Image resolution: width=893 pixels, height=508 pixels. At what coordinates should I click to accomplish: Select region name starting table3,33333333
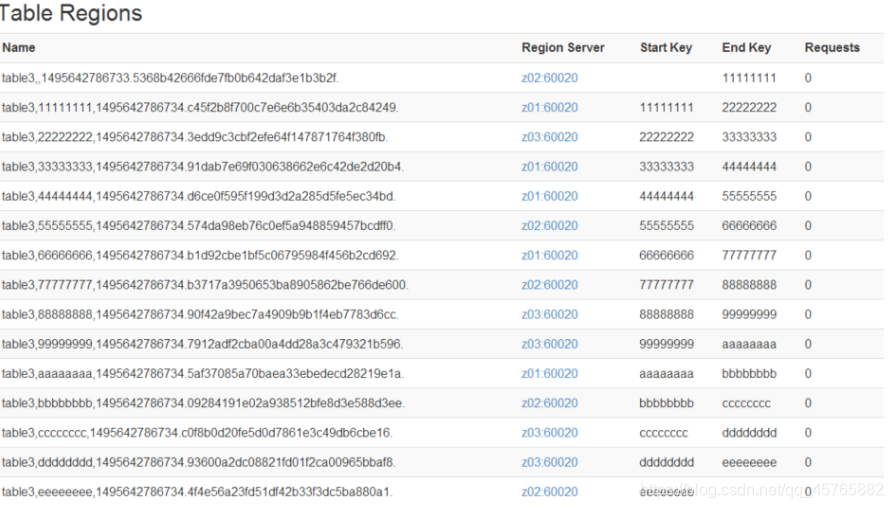coord(202,167)
